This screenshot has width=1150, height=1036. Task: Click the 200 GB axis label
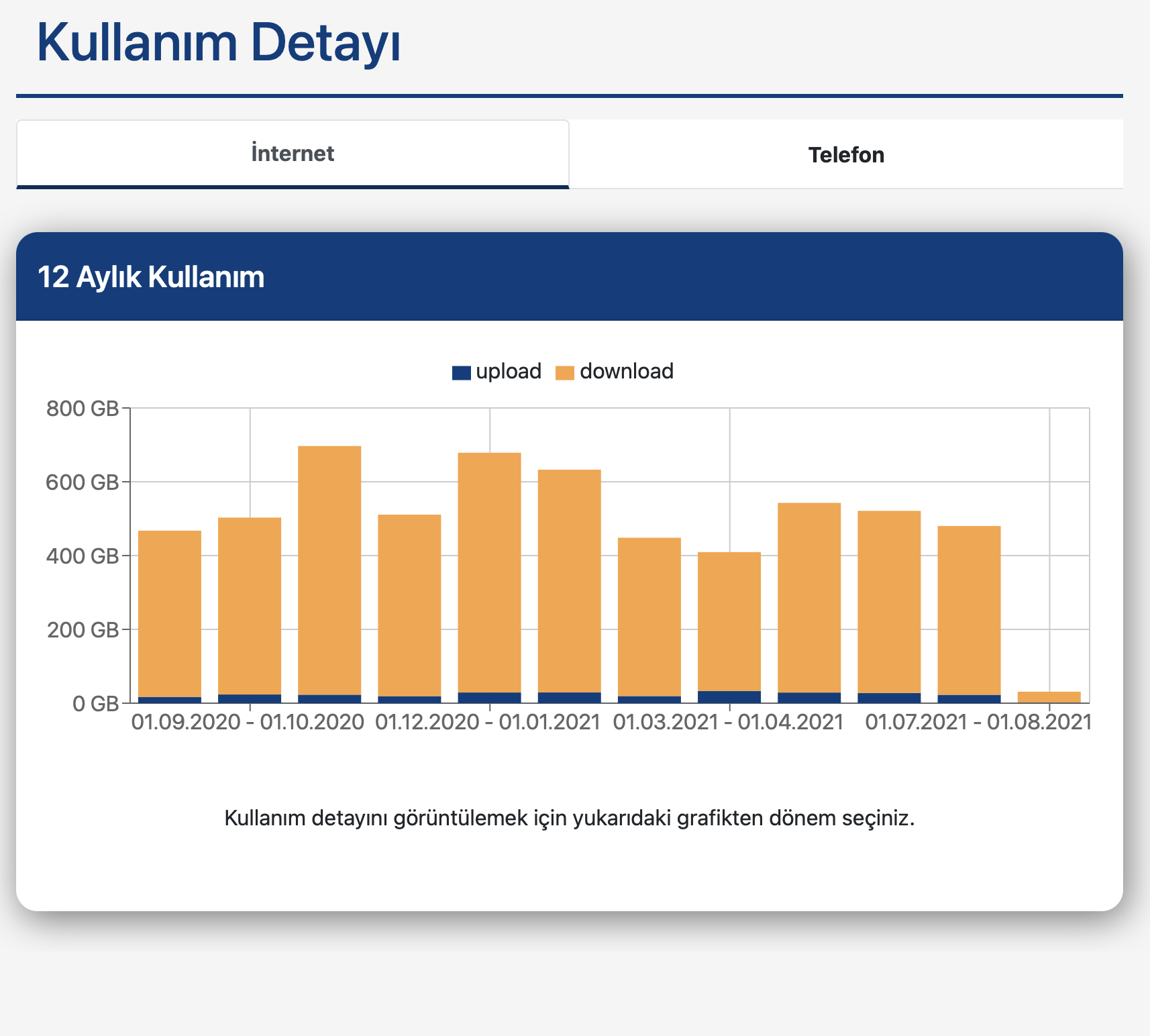(x=83, y=629)
